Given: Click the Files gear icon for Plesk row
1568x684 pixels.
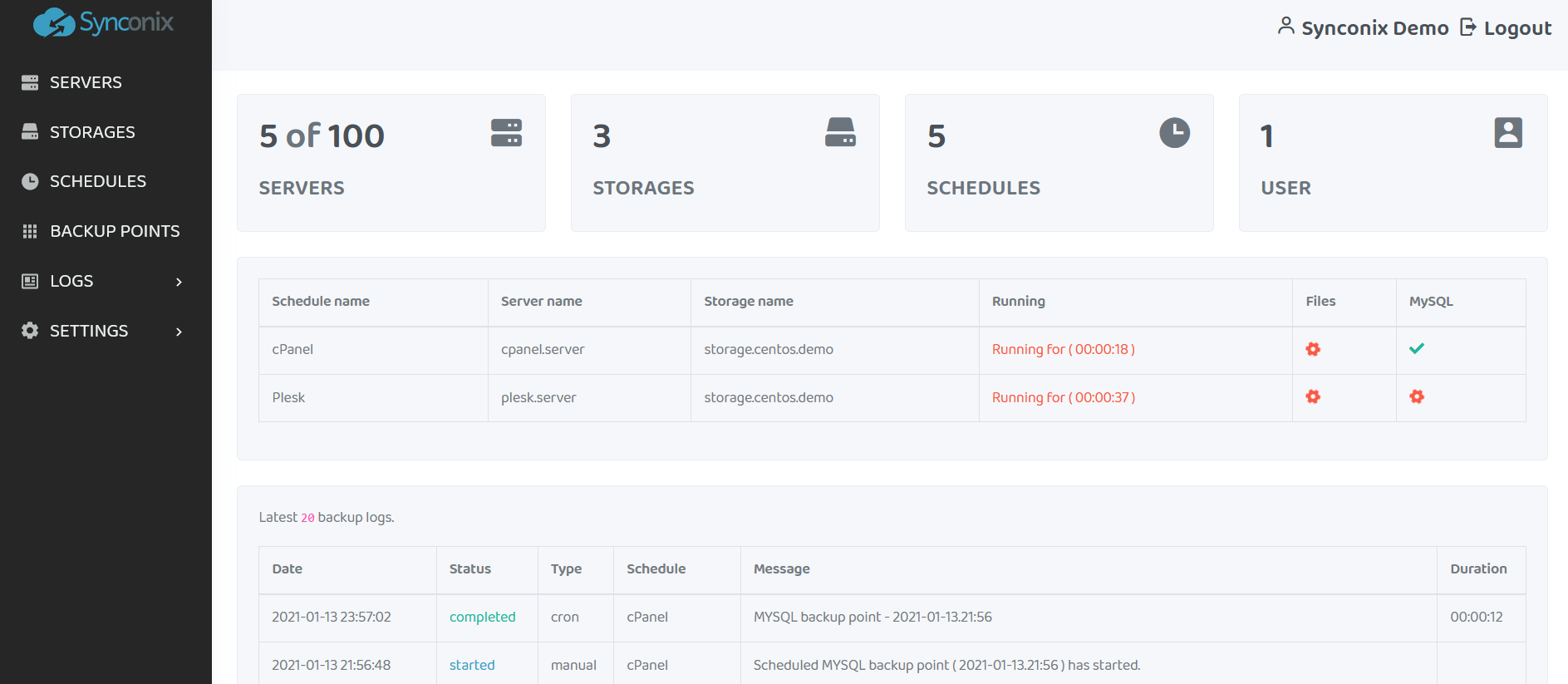Looking at the screenshot, I should pyautogui.click(x=1313, y=397).
